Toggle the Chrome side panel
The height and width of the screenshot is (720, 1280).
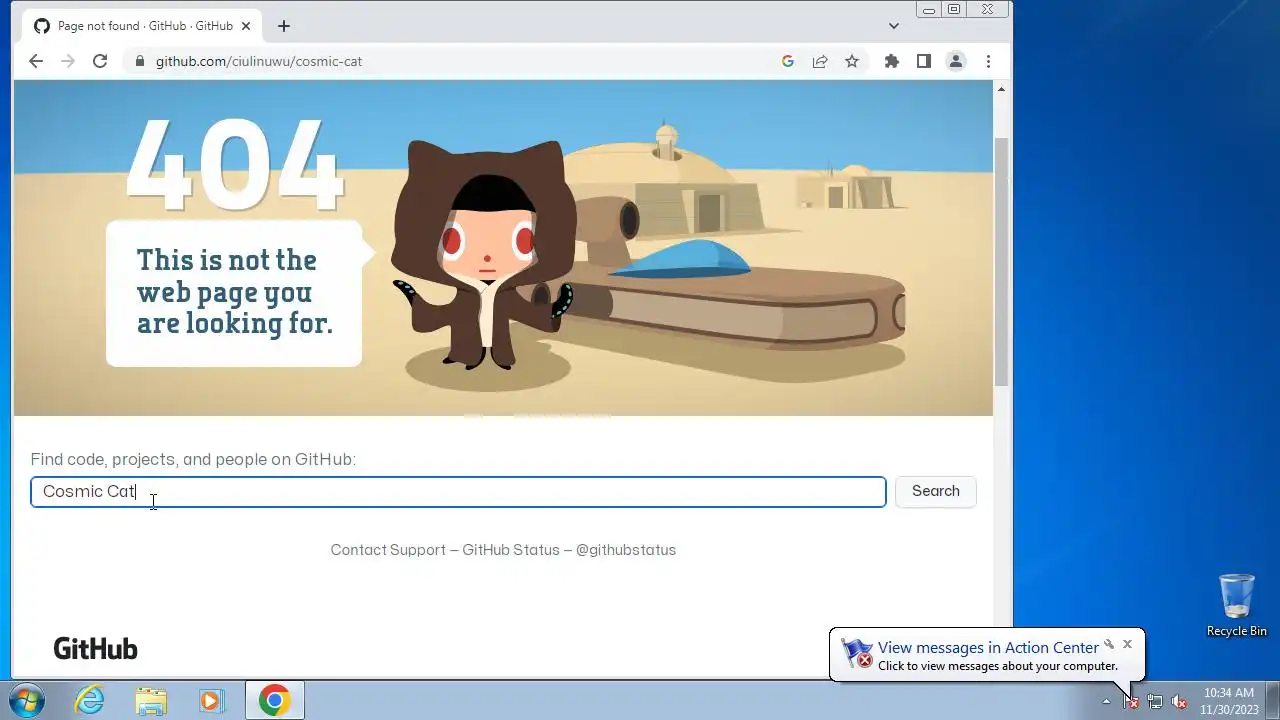click(x=924, y=61)
